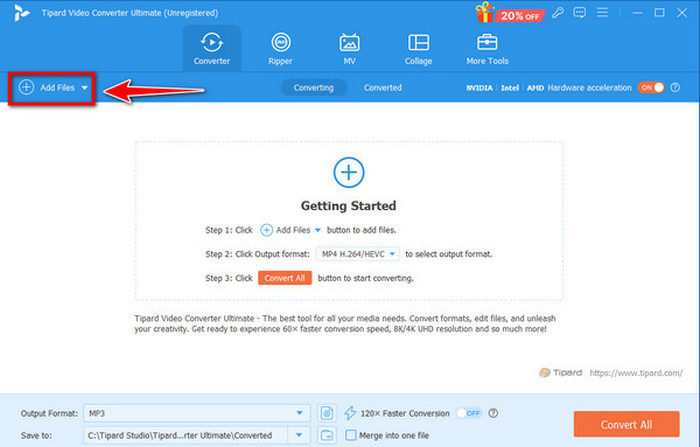The image size is (700, 447).
Task: Toggle Hardware acceleration switch off
Action: click(x=651, y=88)
